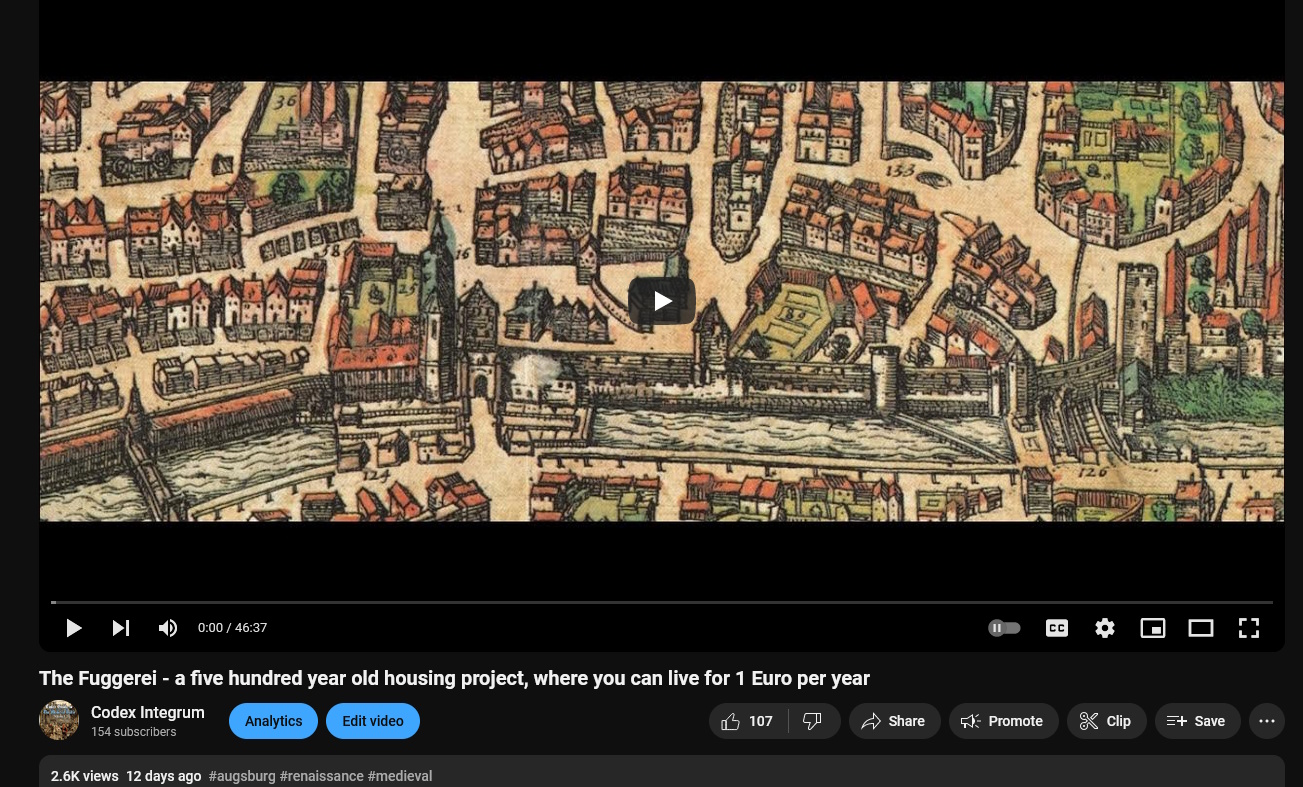Open the Save to playlist menu
The width and height of the screenshot is (1303, 787).
pyautogui.click(x=1197, y=721)
